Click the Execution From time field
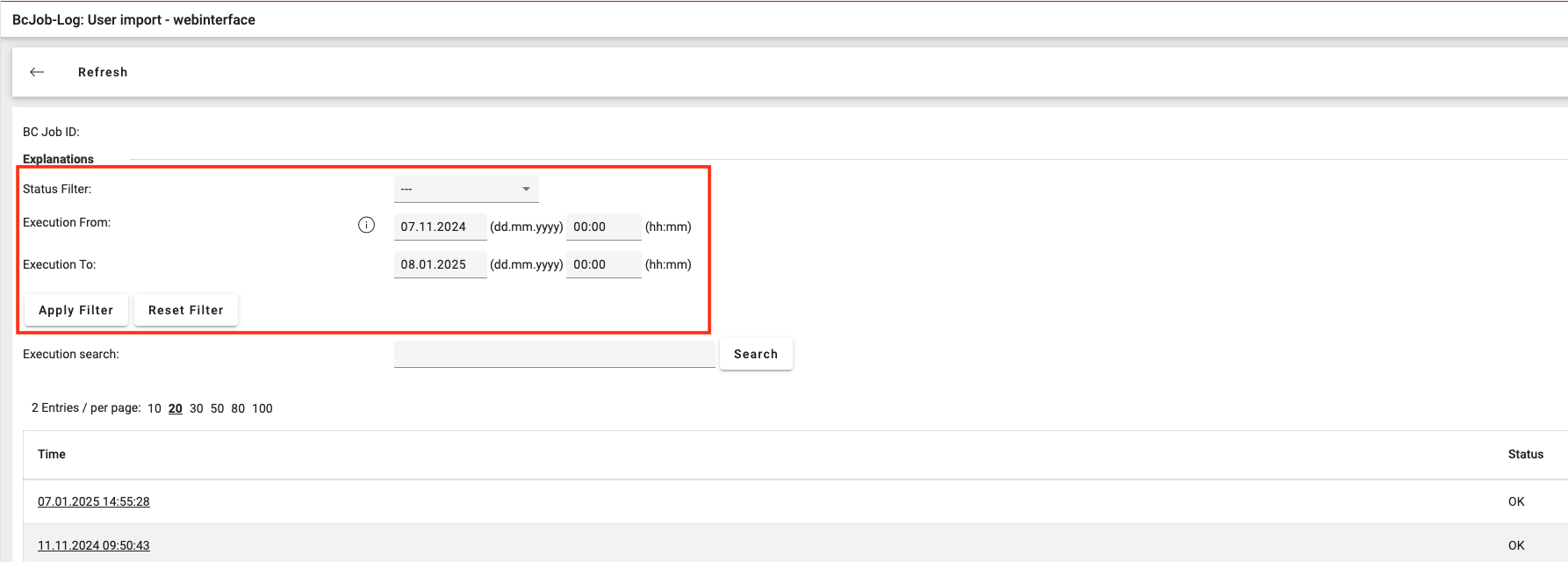The height and width of the screenshot is (562, 1568). click(603, 227)
